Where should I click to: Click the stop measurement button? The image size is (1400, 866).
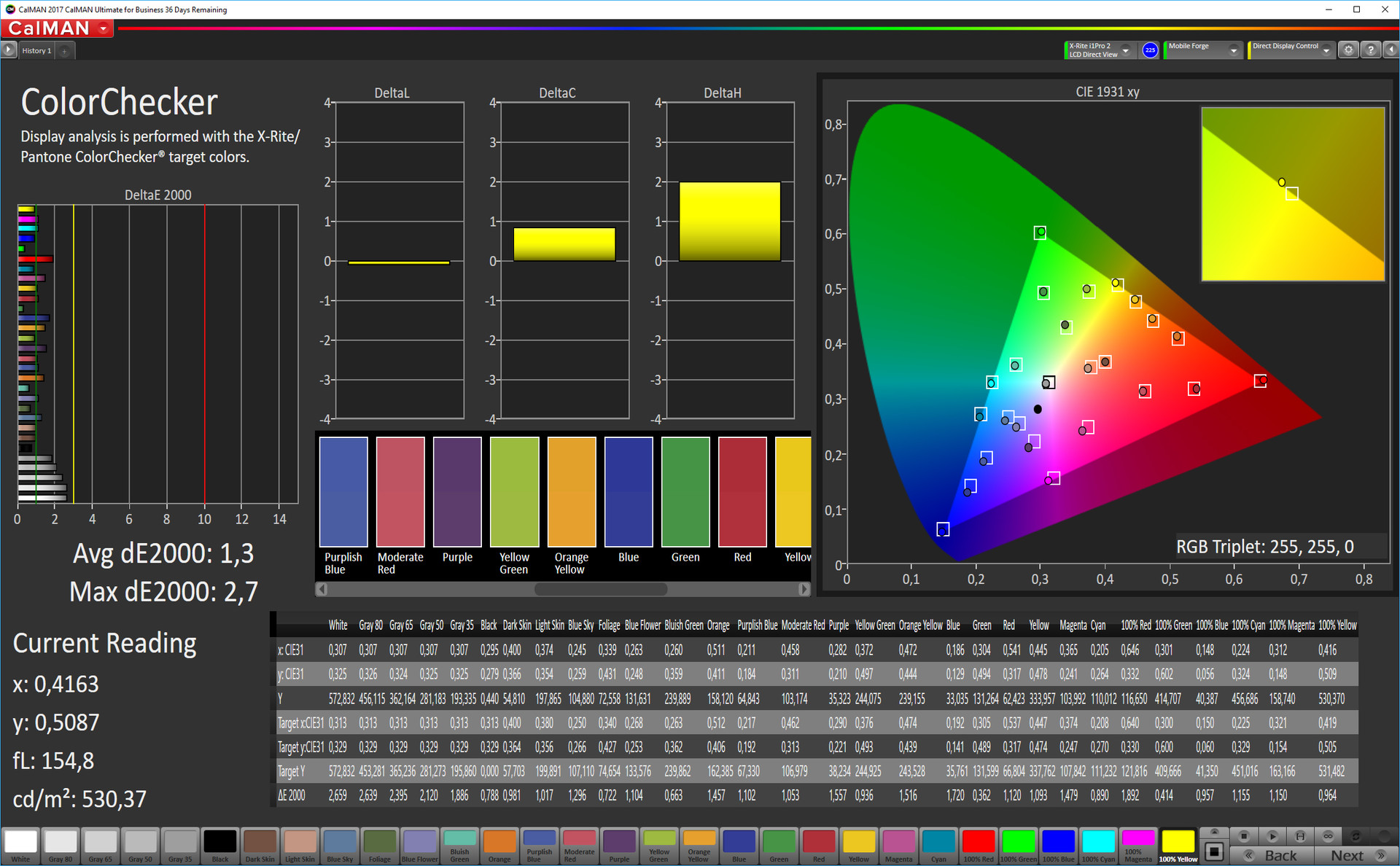click(x=1244, y=836)
